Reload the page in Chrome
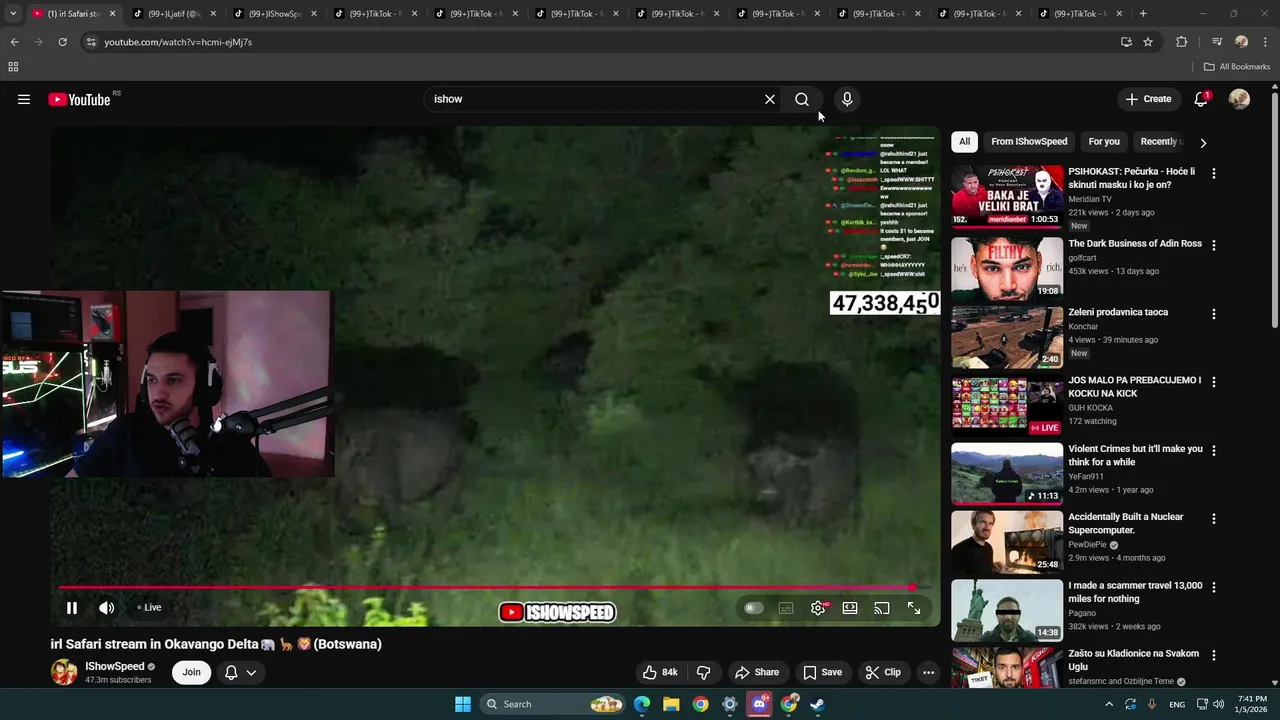This screenshot has height=720, width=1280. [x=62, y=42]
